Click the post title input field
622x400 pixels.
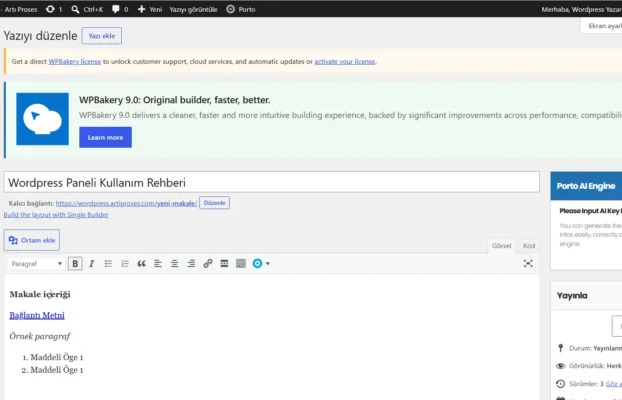click(x=272, y=182)
